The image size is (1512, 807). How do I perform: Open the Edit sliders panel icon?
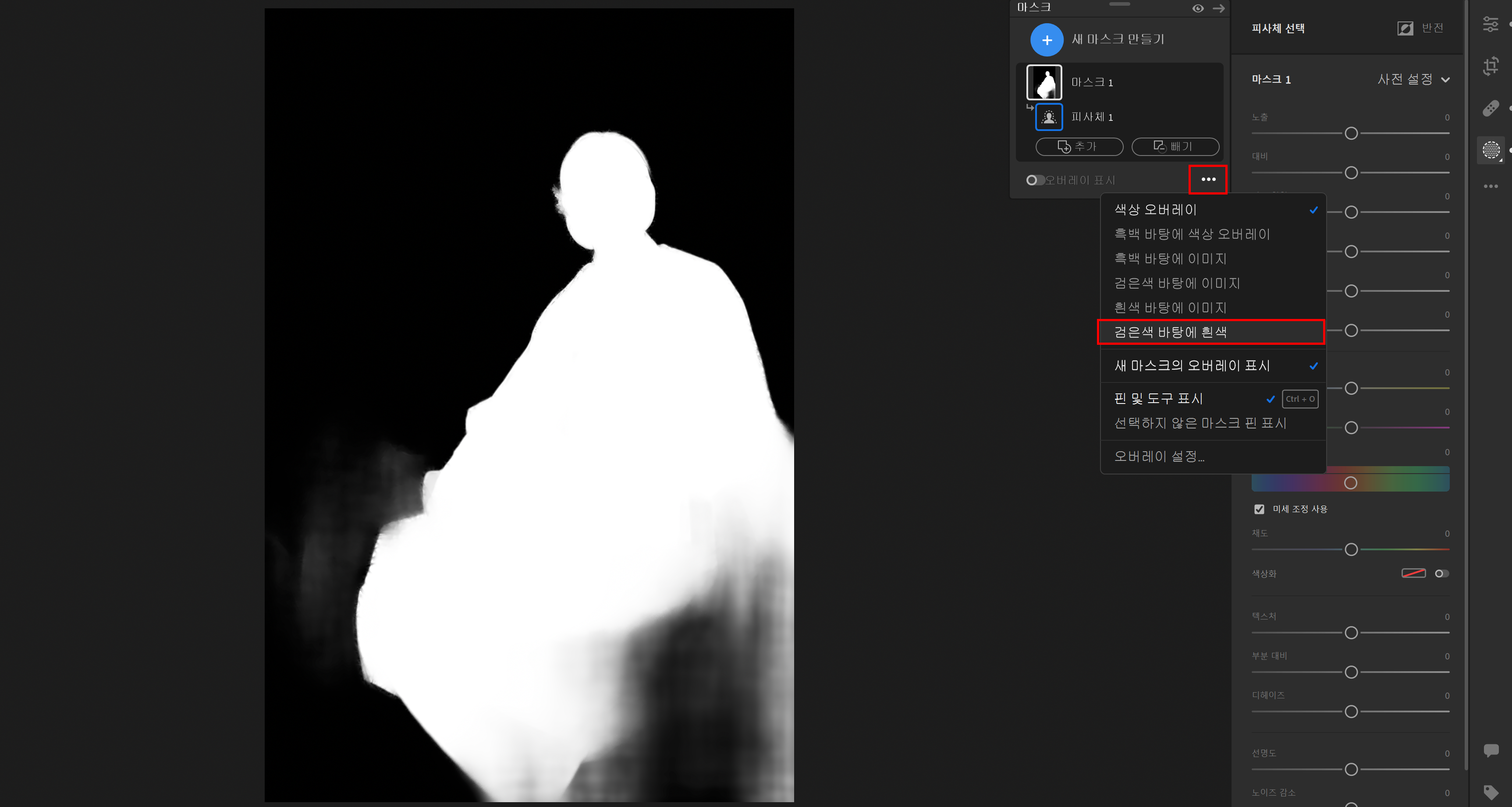(1491, 24)
